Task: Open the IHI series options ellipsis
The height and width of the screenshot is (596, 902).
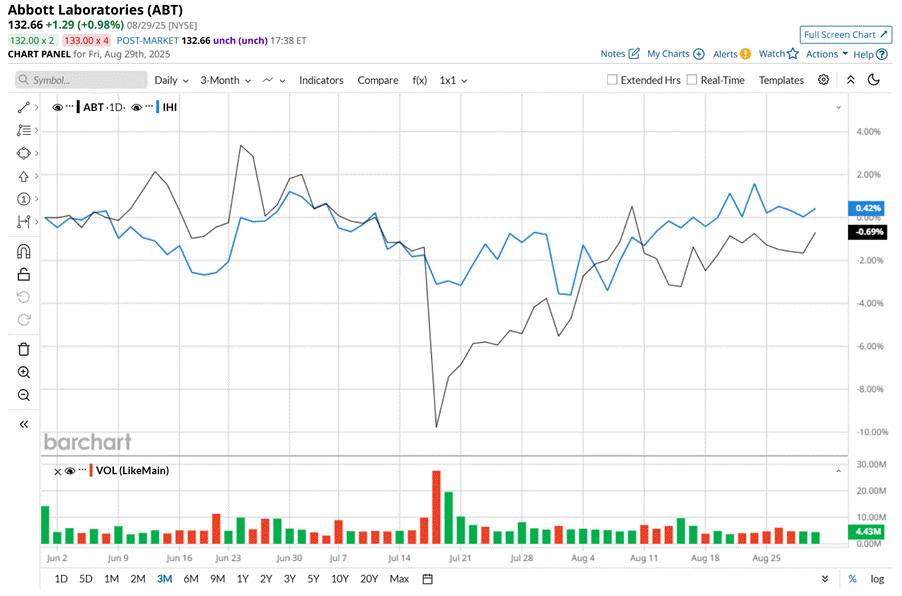Action: click(149, 106)
